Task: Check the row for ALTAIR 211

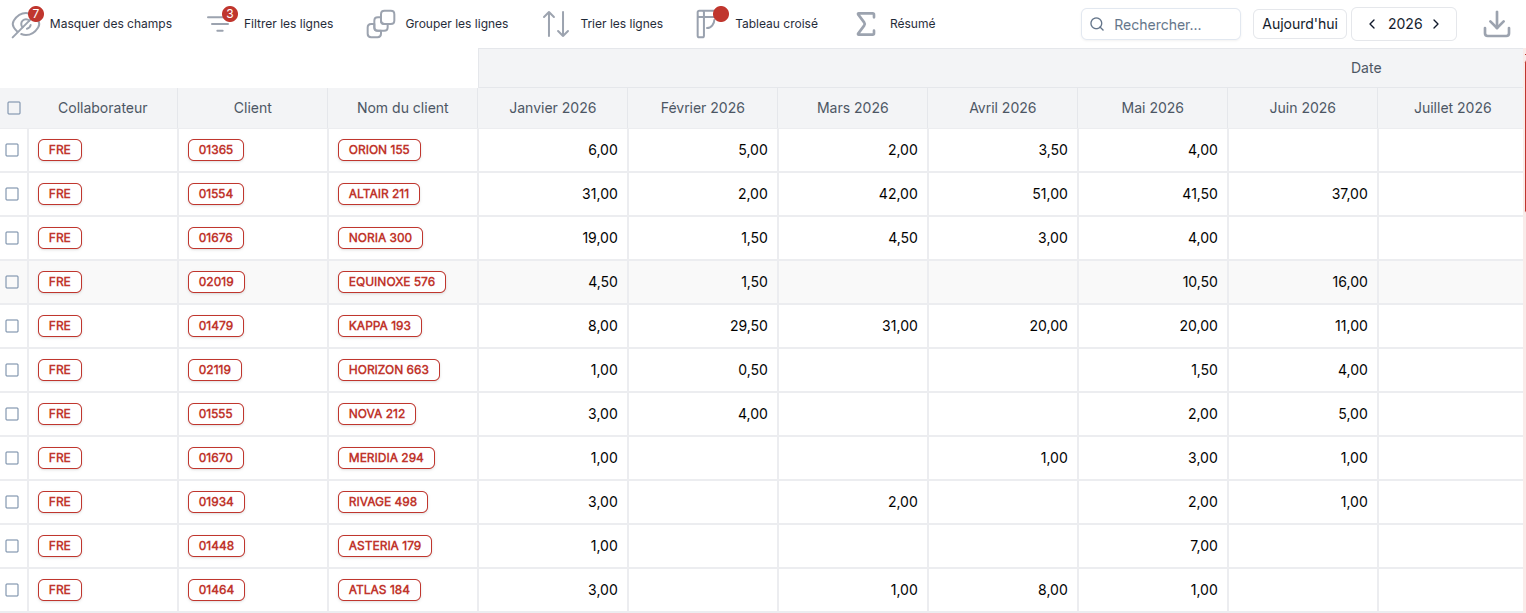Action: (x=12, y=194)
